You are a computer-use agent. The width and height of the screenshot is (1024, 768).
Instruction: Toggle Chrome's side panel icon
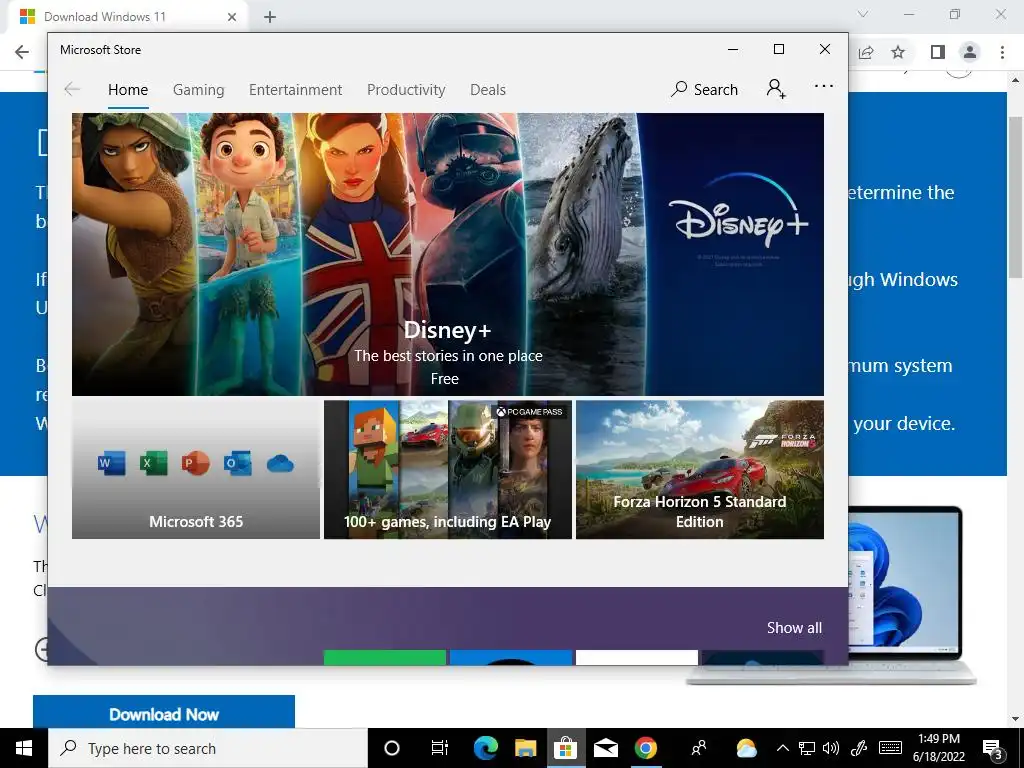click(938, 52)
